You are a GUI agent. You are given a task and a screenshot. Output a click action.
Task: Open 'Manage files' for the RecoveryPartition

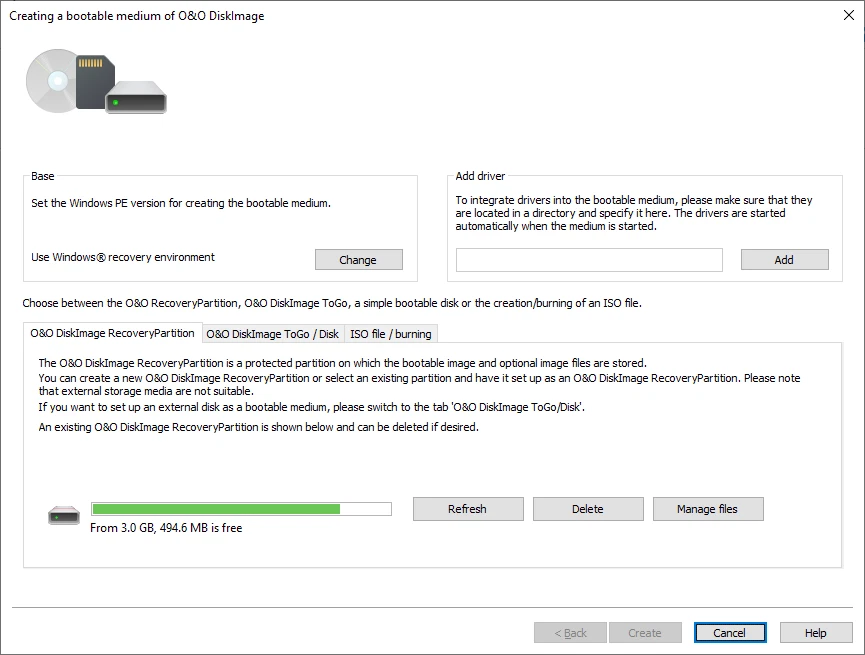point(708,508)
